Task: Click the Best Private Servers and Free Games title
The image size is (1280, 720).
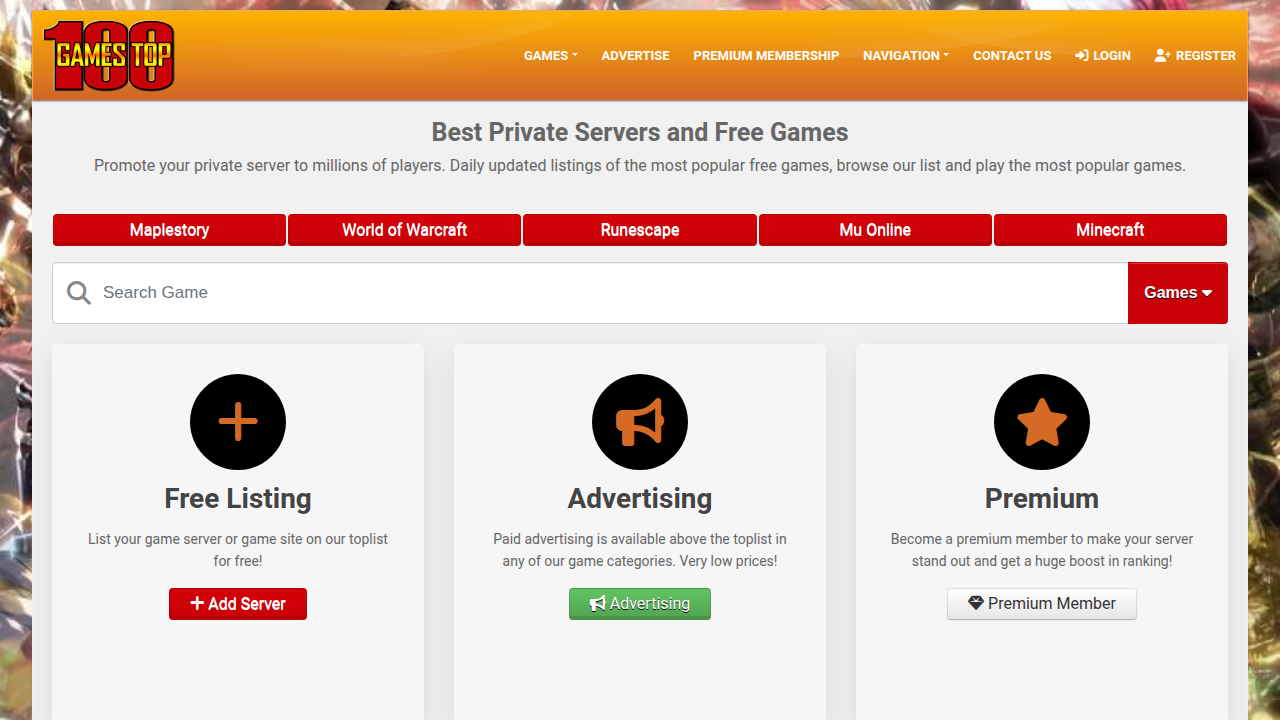Action: click(640, 132)
